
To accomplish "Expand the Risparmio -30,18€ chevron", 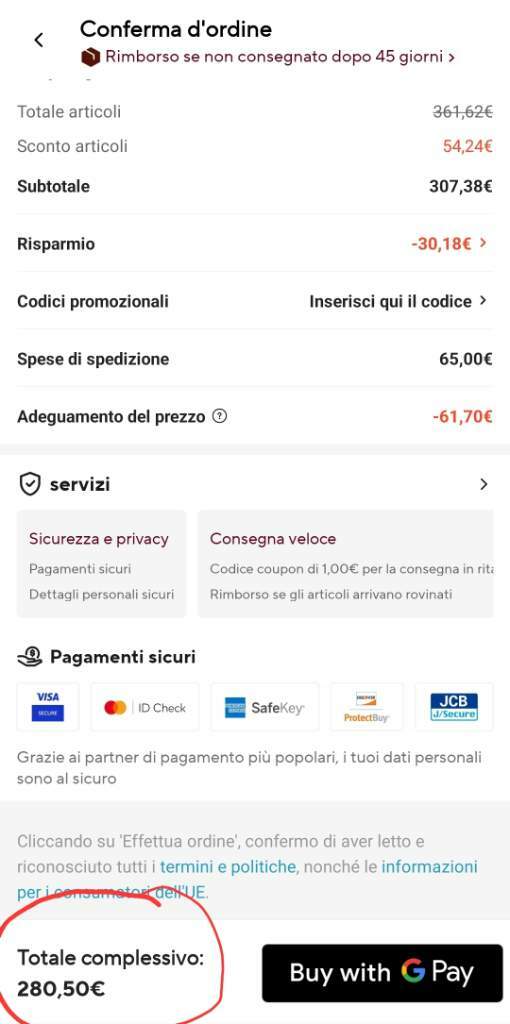I will pos(483,243).
